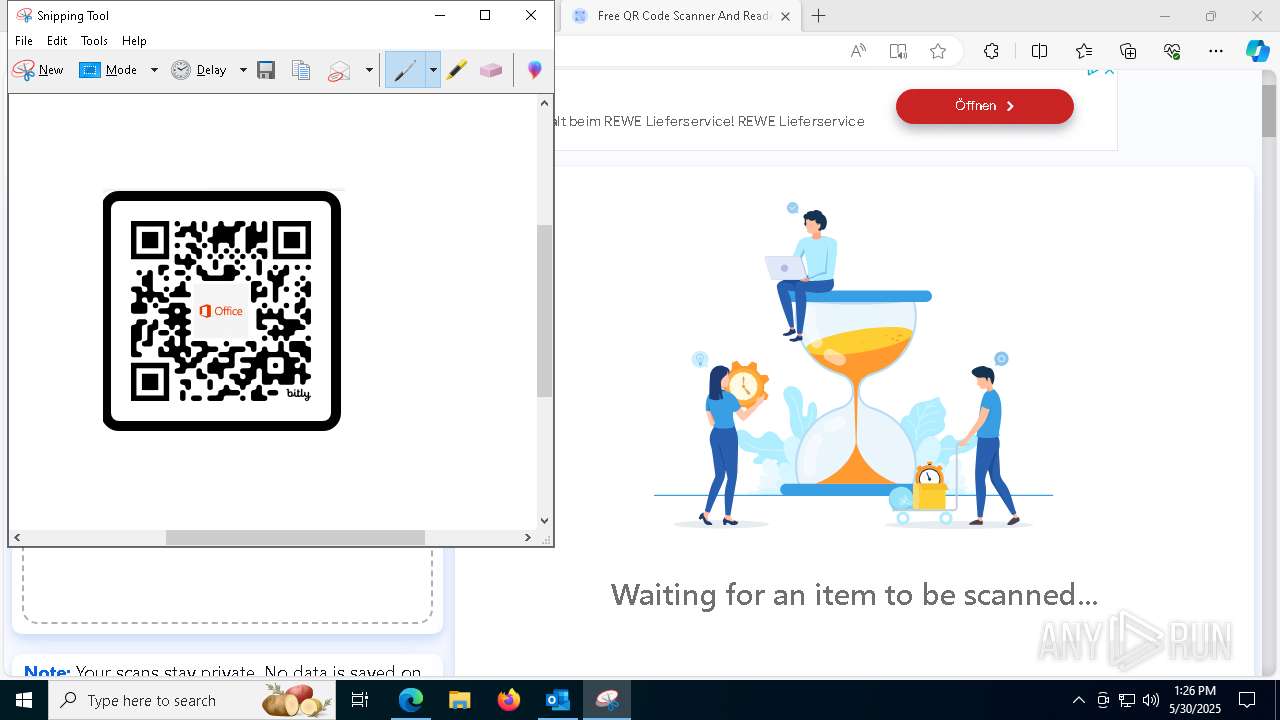
Task: Maximize the Snipping Tool window
Action: [x=485, y=15]
